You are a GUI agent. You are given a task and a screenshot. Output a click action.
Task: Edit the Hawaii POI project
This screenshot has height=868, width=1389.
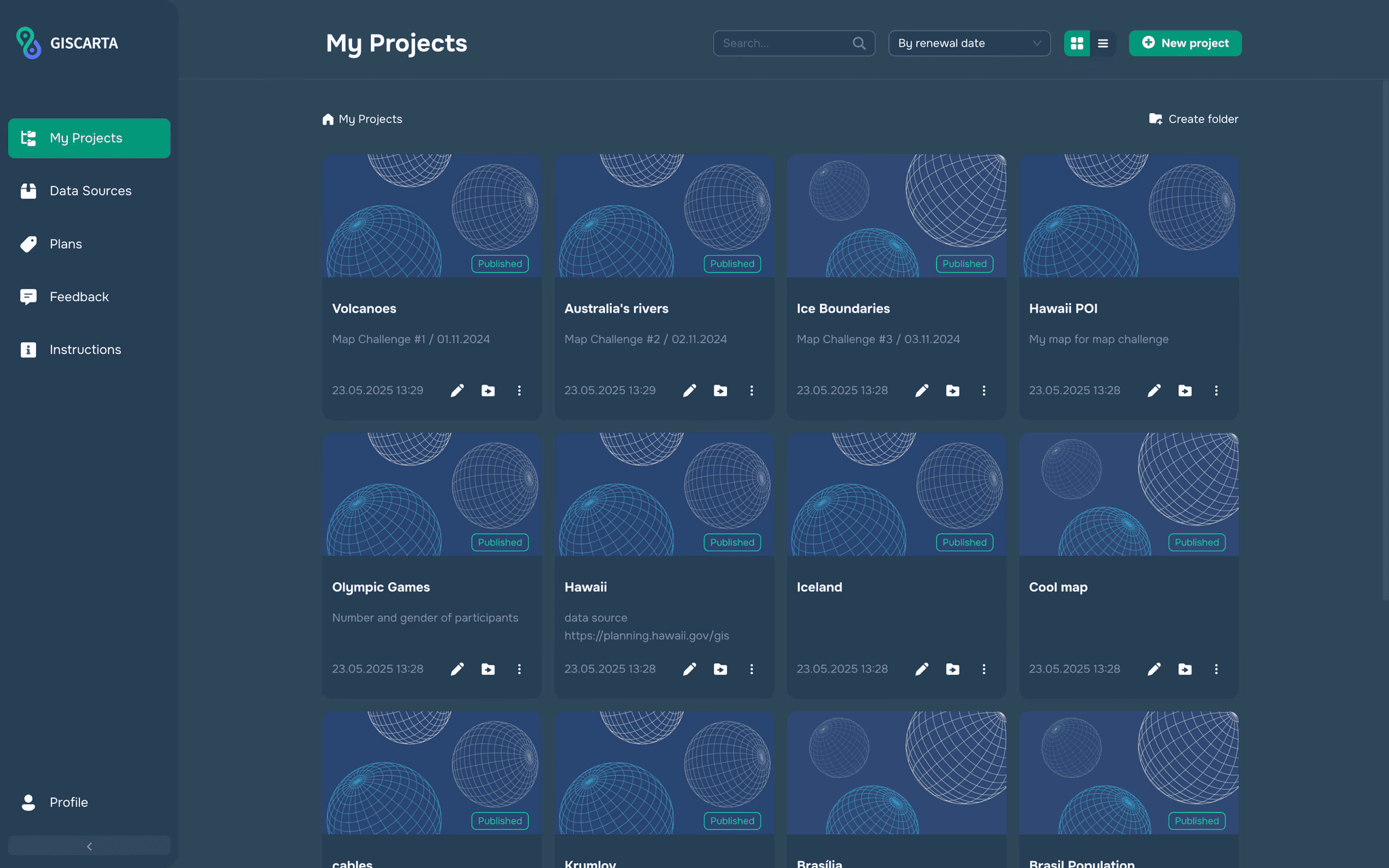click(1154, 391)
